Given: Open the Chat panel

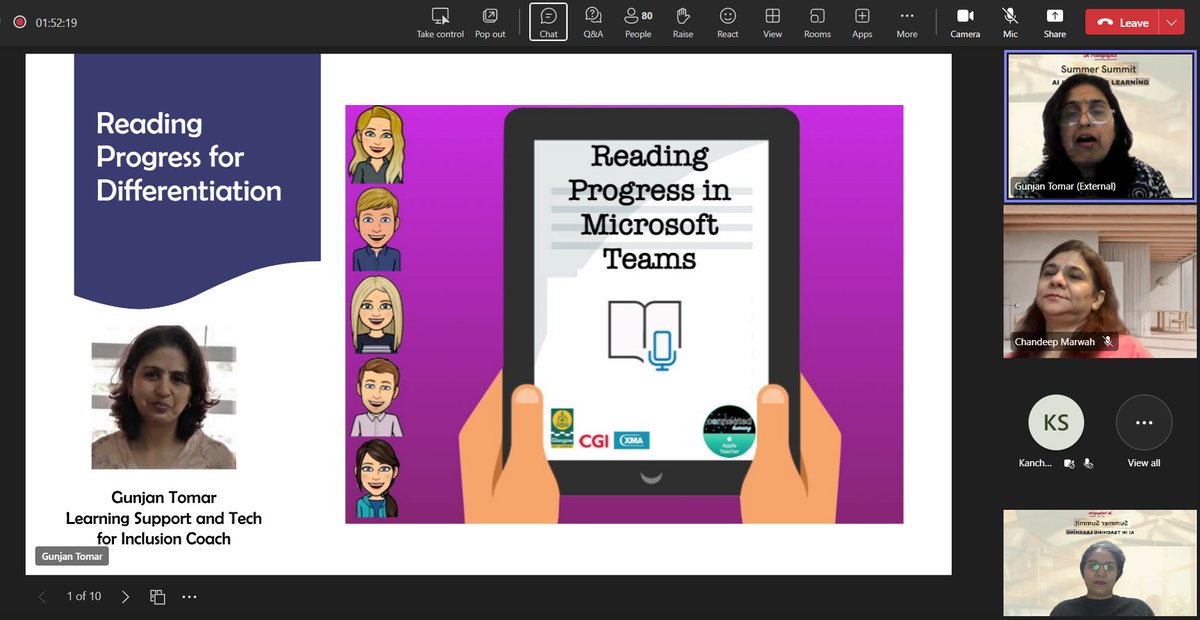Looking at the screenshot, I should pos(548,22).
